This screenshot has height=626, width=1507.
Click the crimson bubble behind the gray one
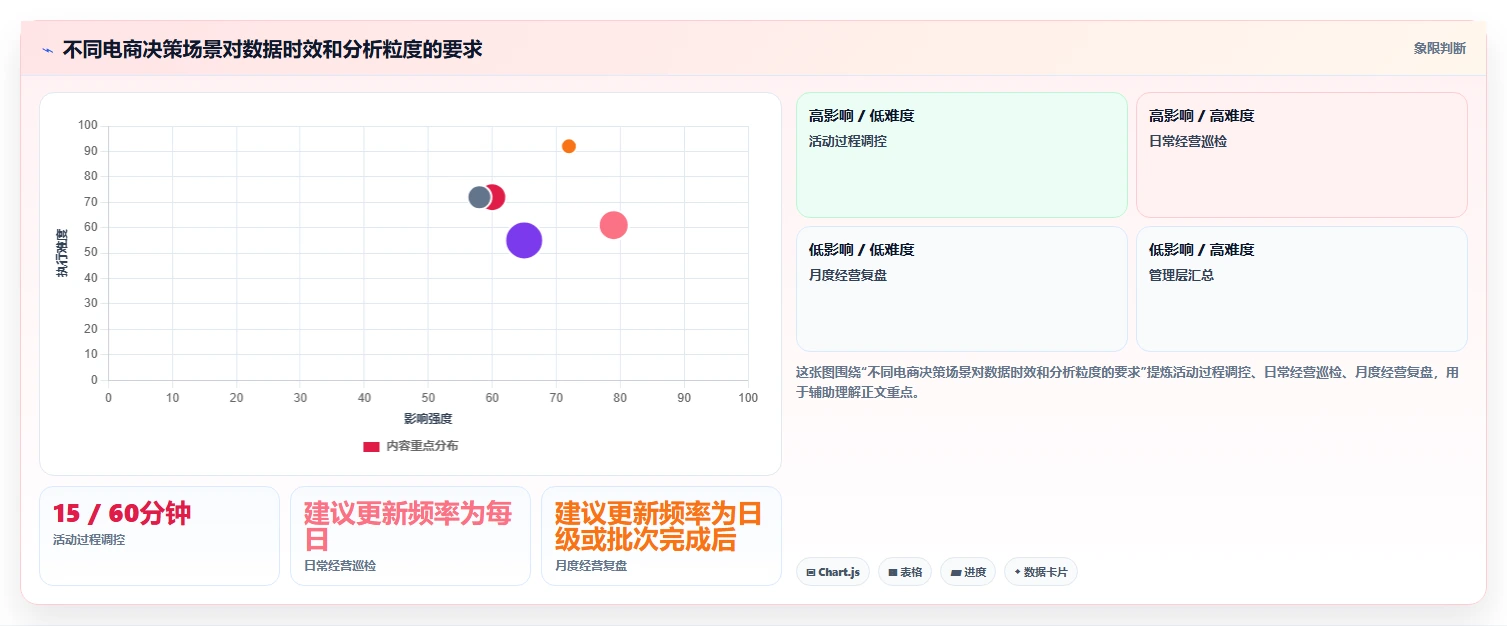[x=498, y=197]
